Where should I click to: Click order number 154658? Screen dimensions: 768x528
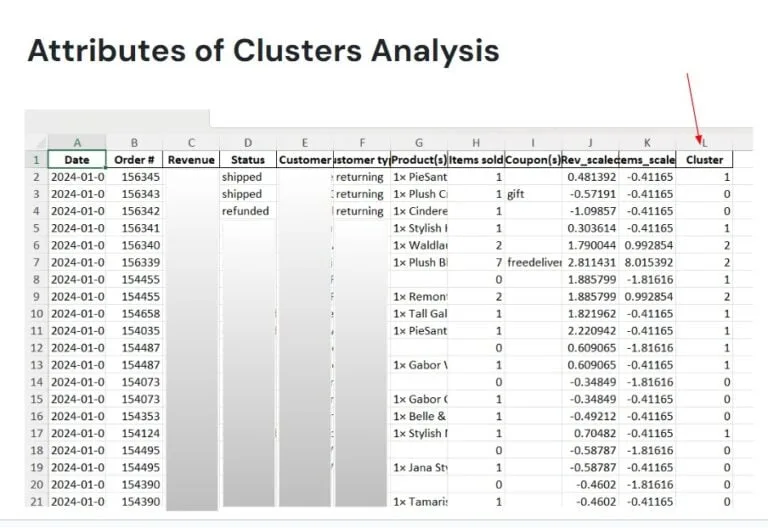(134, 313)
